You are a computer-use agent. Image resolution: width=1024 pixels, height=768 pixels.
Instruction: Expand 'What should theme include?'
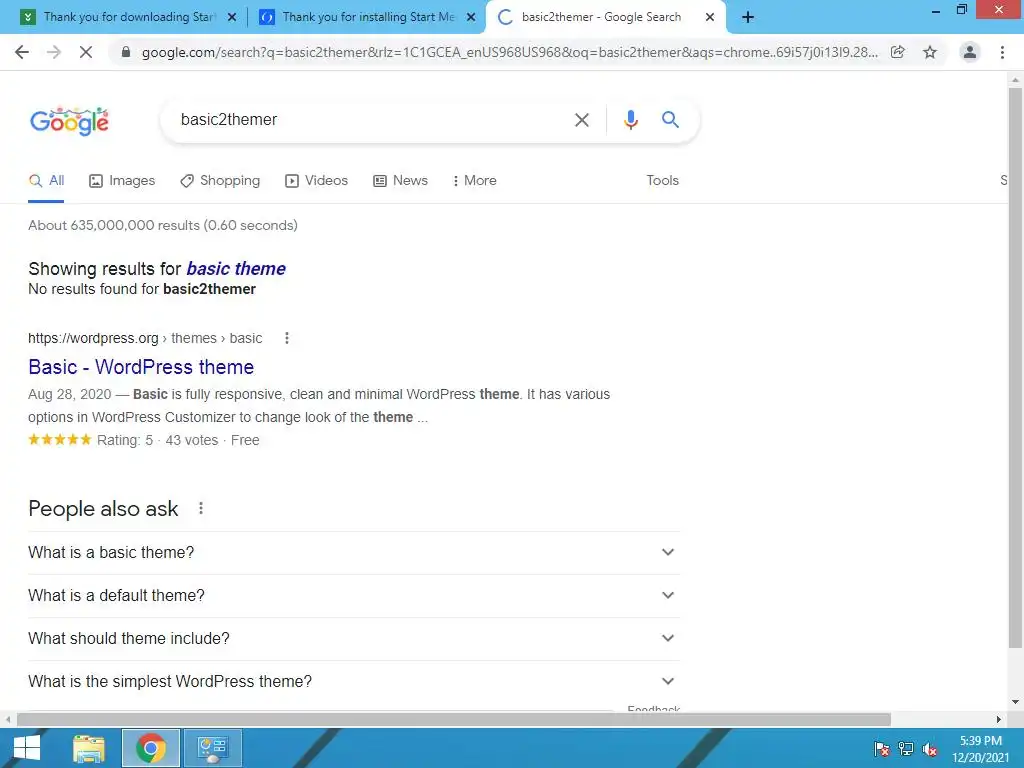point(353,639)
